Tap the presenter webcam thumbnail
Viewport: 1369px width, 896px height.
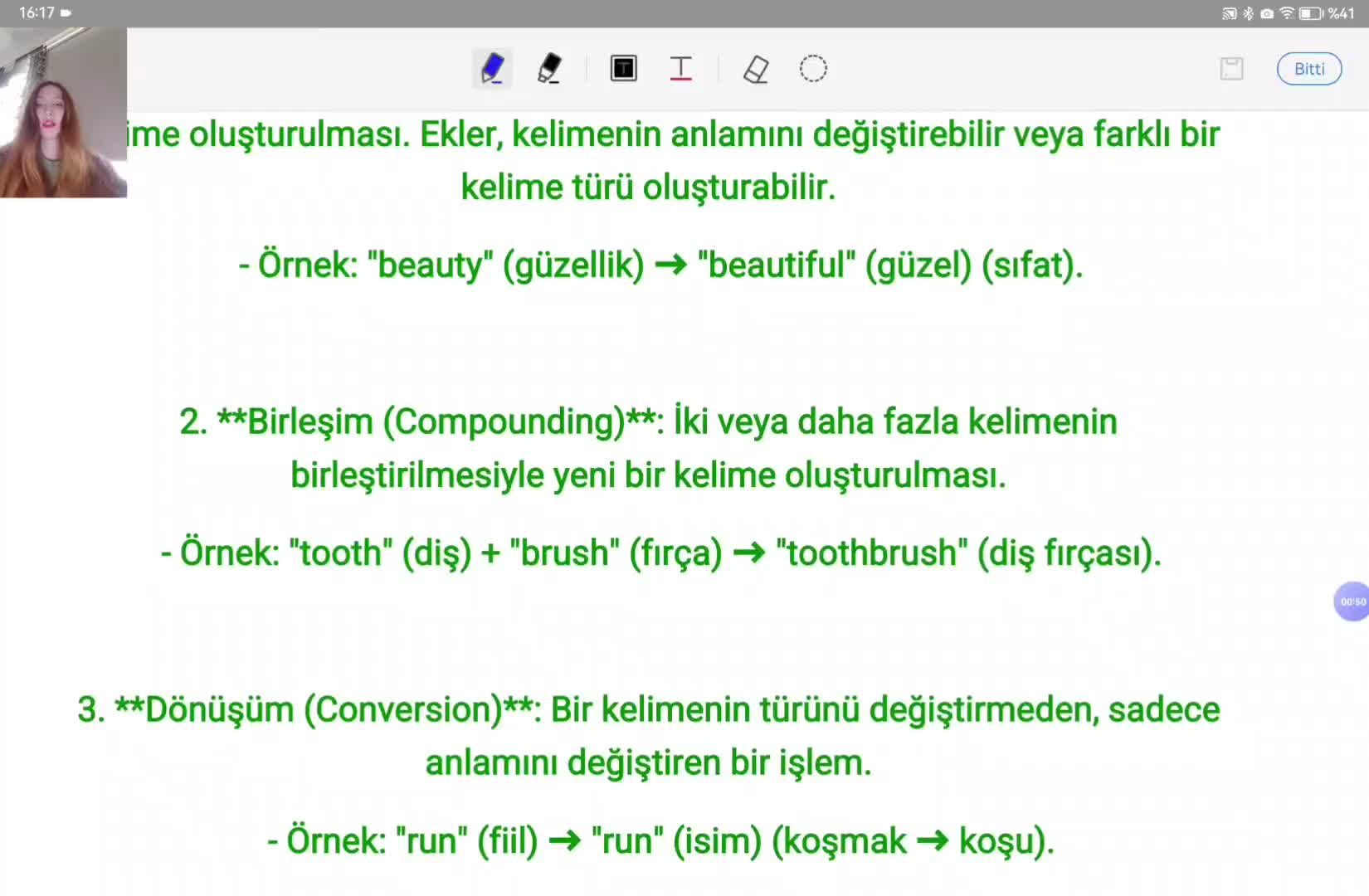tap(63, 113)
